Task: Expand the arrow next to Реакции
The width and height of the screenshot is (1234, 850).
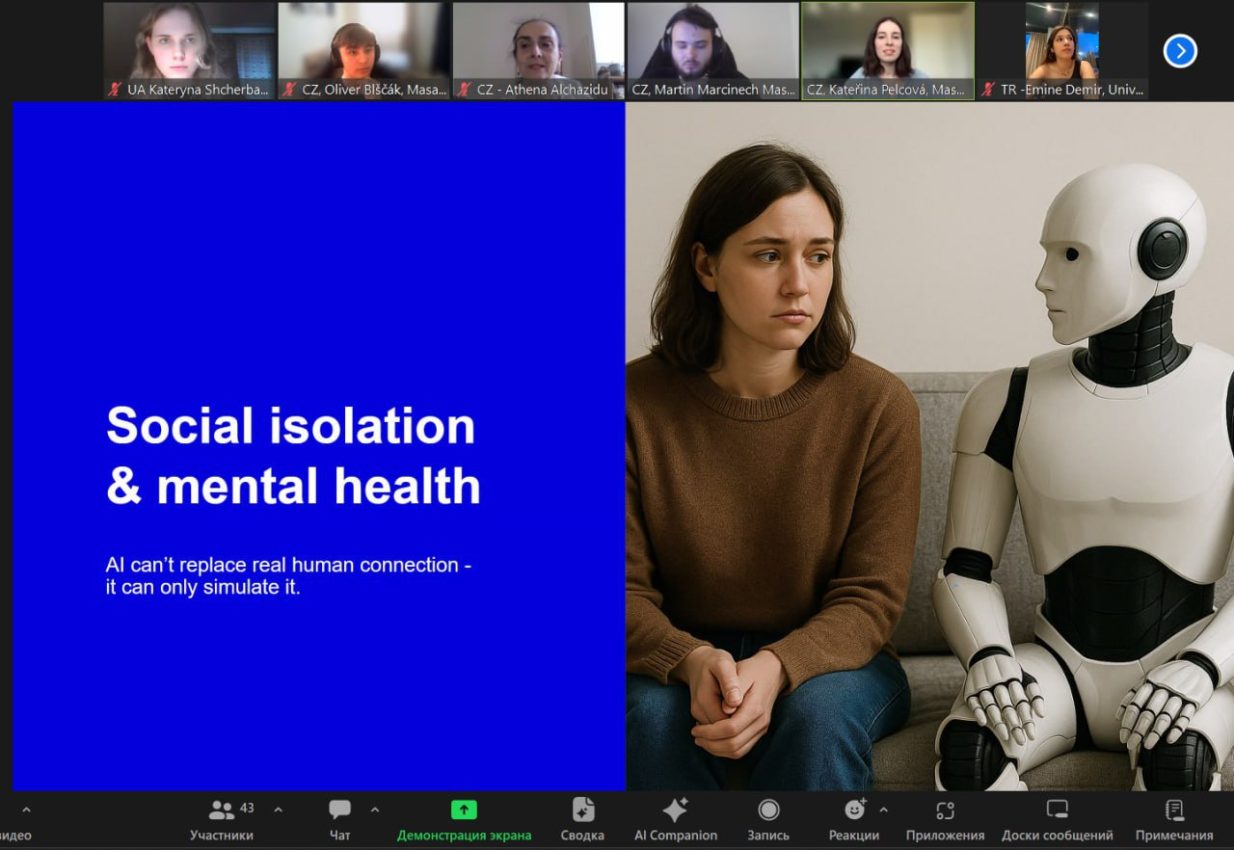Action: [883, 809]
